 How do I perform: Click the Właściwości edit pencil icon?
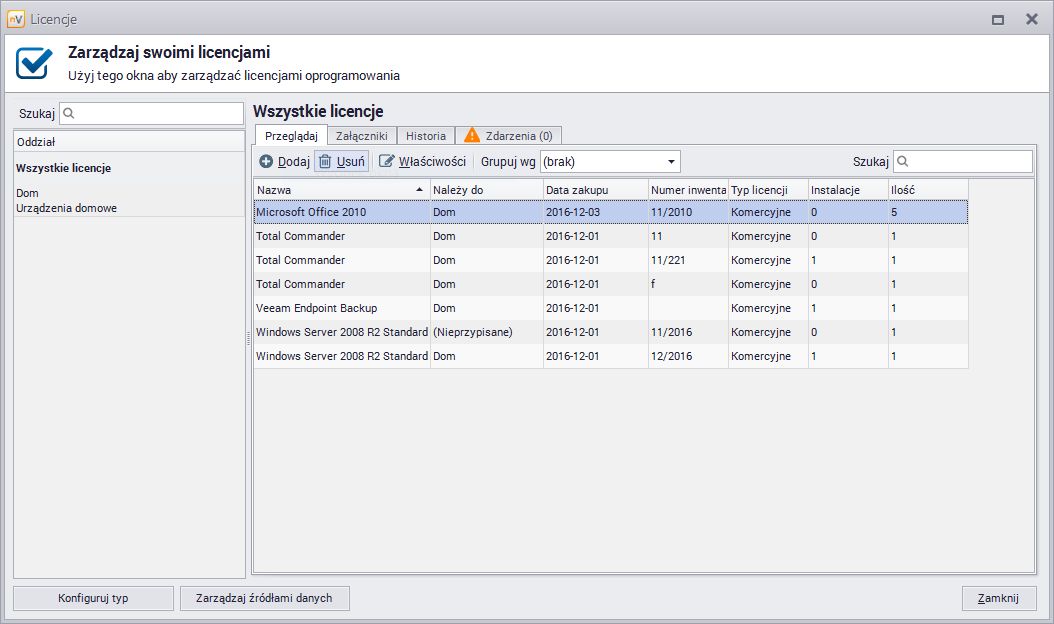coord(387,161)
